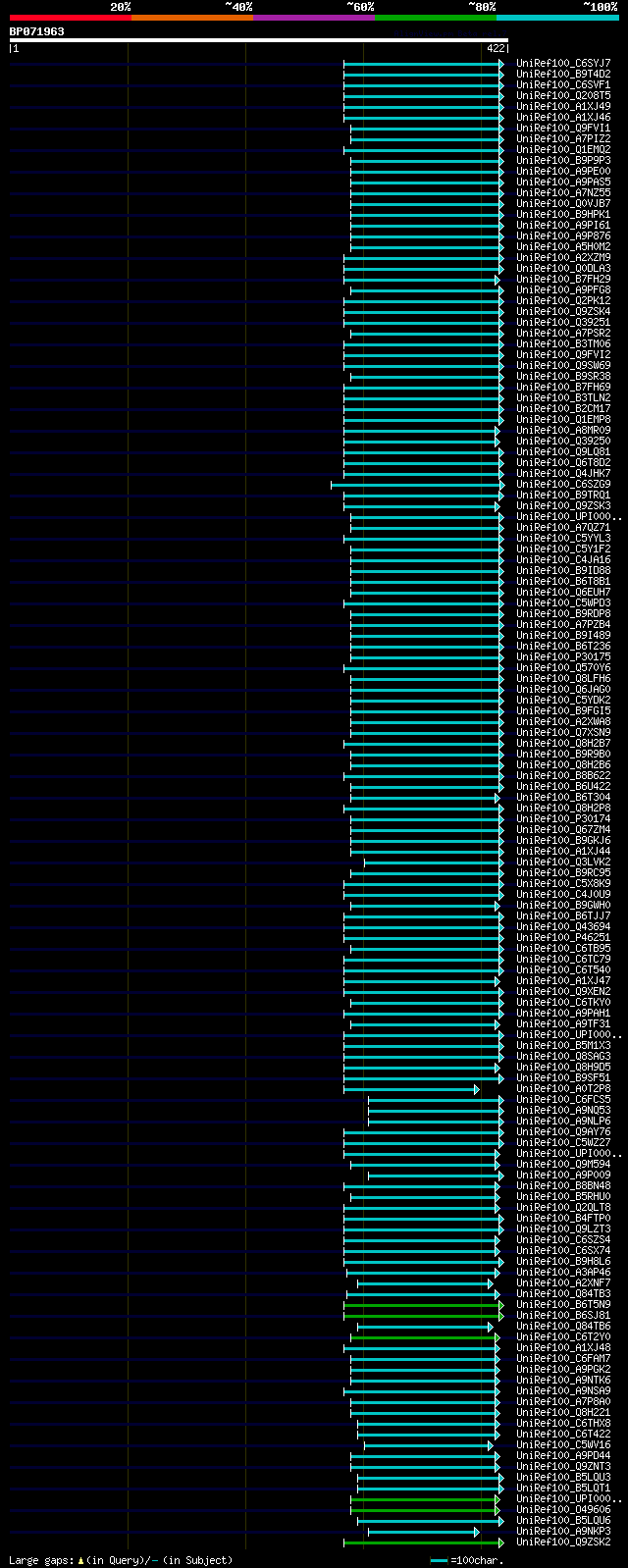Select hit label UniRef100_A9TF31
This screenshot has height=1568, width=628.
pyautogui.click(x=563, y=1023)
